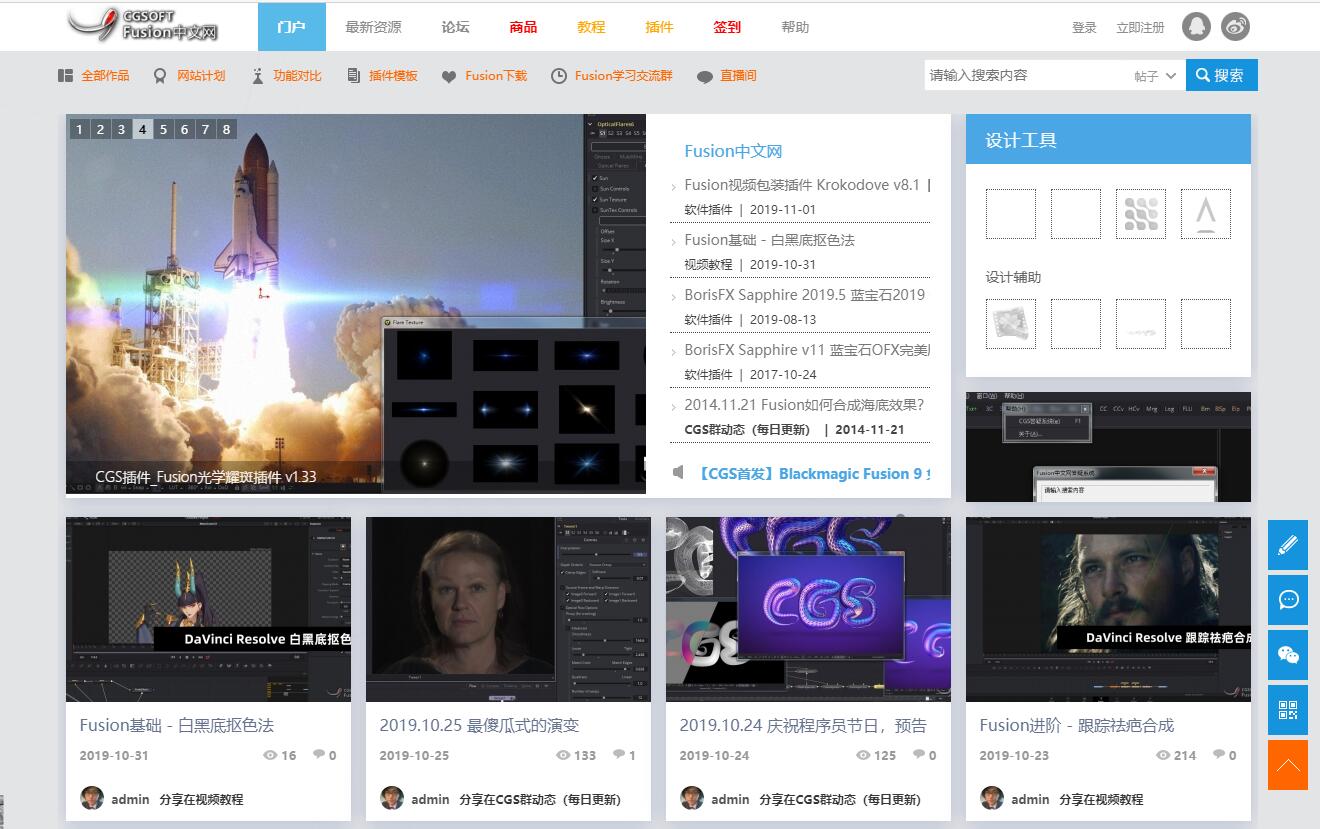Open 2019.10.24 庆祝程序员节日 title
The width and height of the screenshot is (1320, 829).
[803, 725]
